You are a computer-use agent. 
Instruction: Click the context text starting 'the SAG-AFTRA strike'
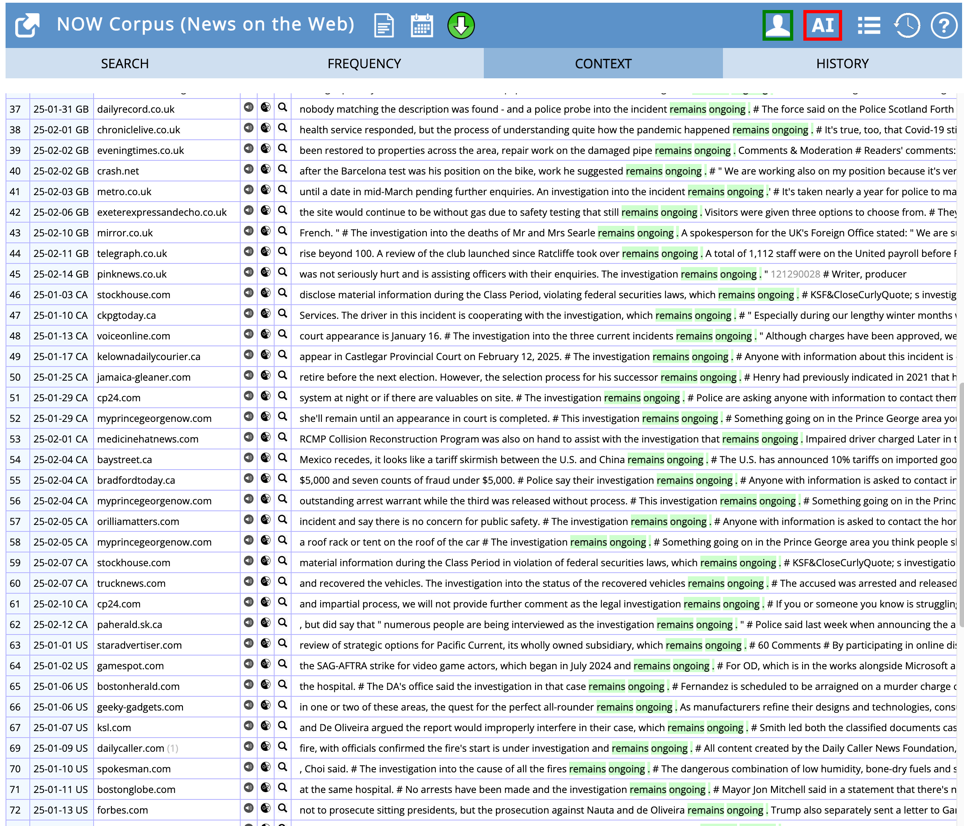click(x=628, y=666)
